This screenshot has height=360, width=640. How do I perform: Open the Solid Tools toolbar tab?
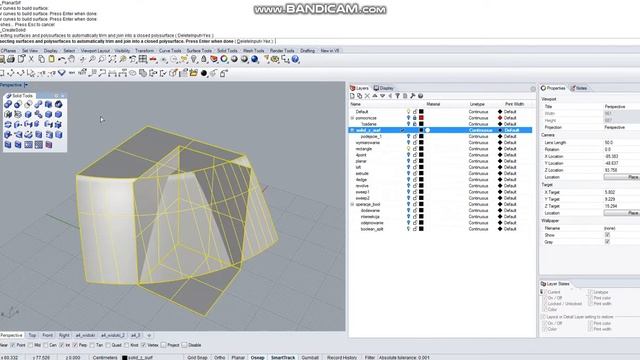[x=227, y=51]
